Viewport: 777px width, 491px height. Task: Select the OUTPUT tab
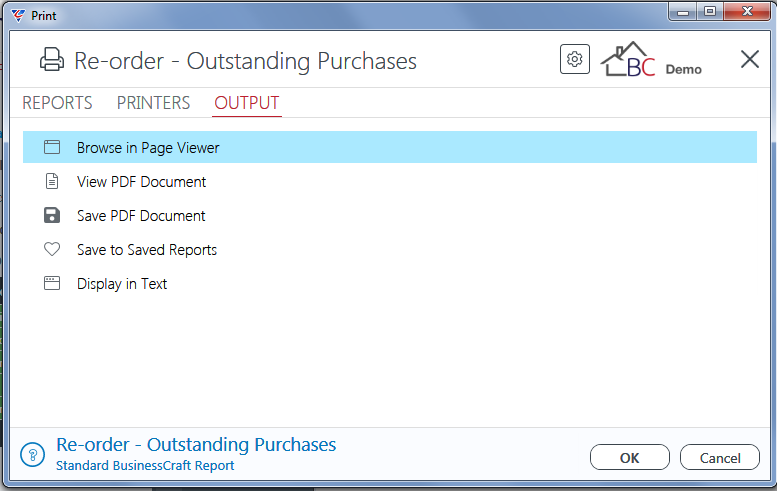point(247,103)
